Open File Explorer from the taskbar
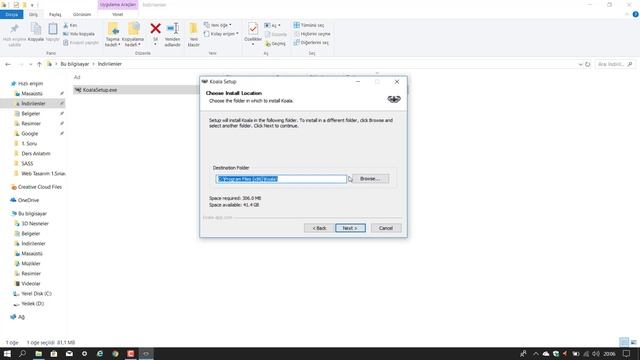 (x=38, y=353)
